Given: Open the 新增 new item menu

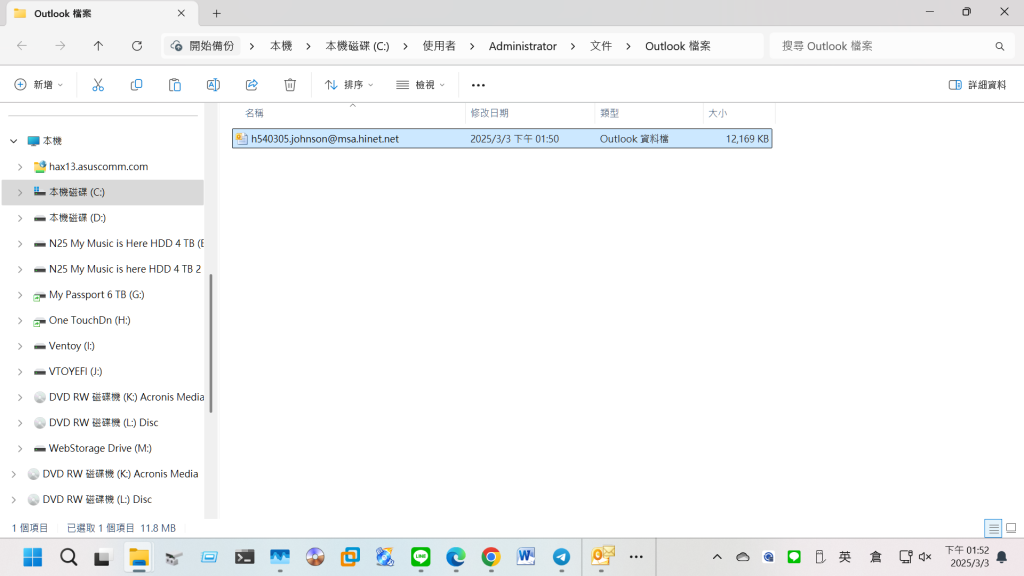Looking at the screenshot, I should (x=39, y=85).
